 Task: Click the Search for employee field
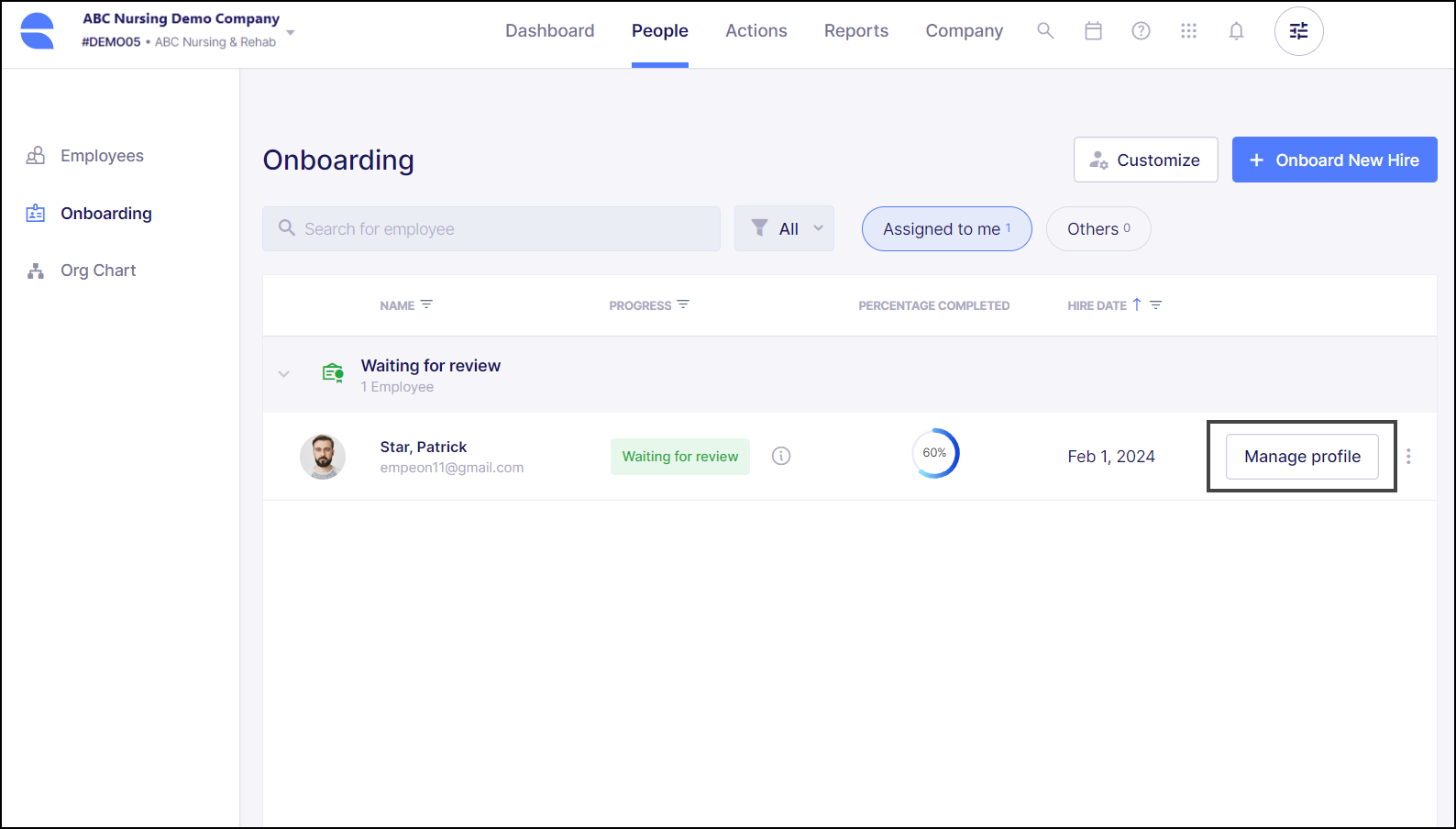click(491, 229)
